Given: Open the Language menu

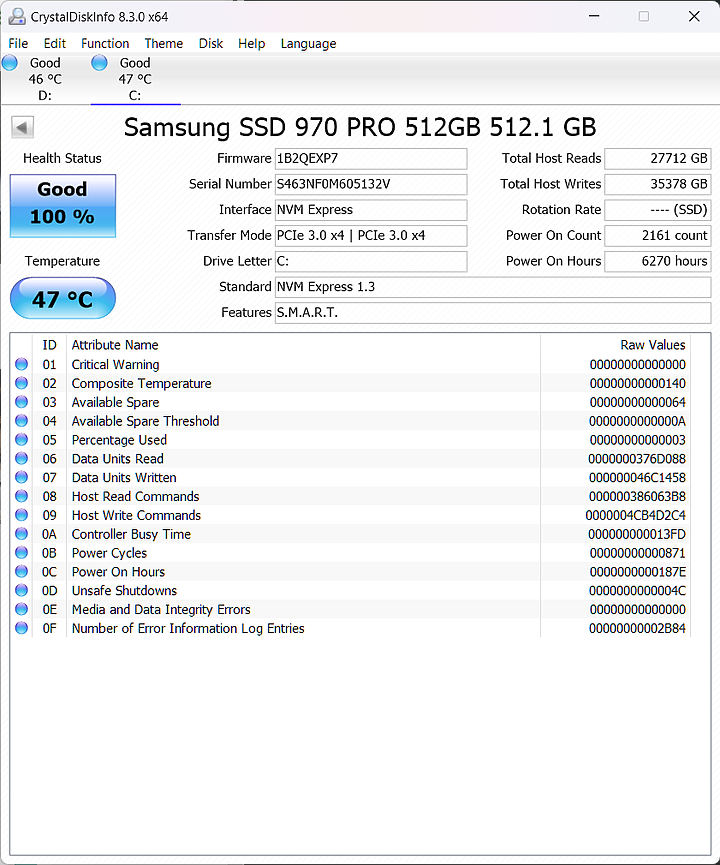Looking at the screenshot, I should click(x=308, y=44).
